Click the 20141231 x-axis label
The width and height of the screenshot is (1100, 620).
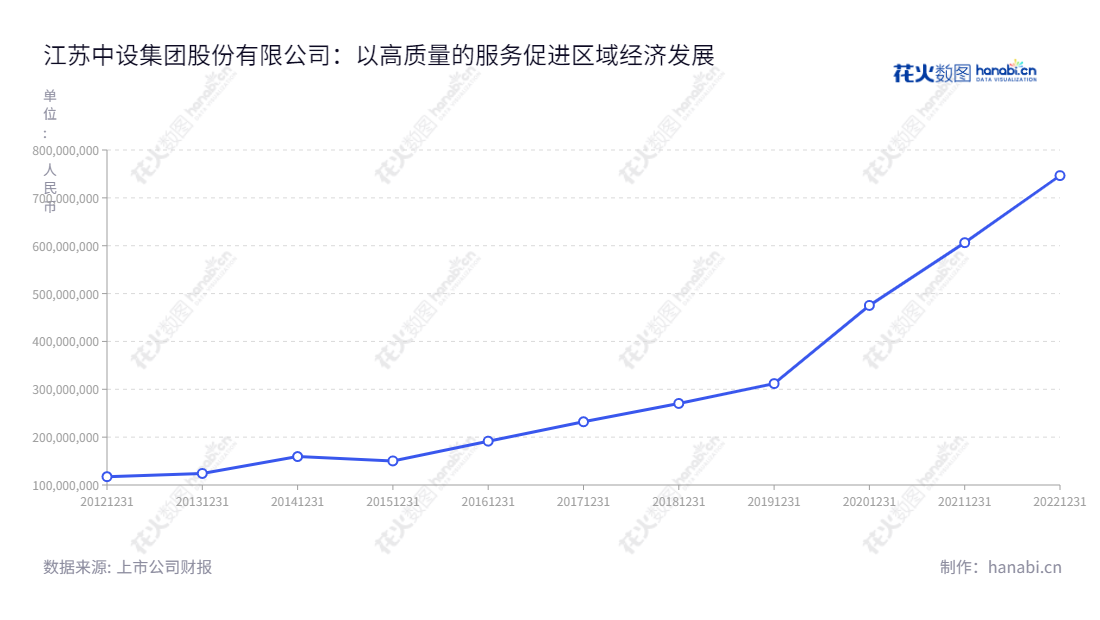tap(297, 501)
